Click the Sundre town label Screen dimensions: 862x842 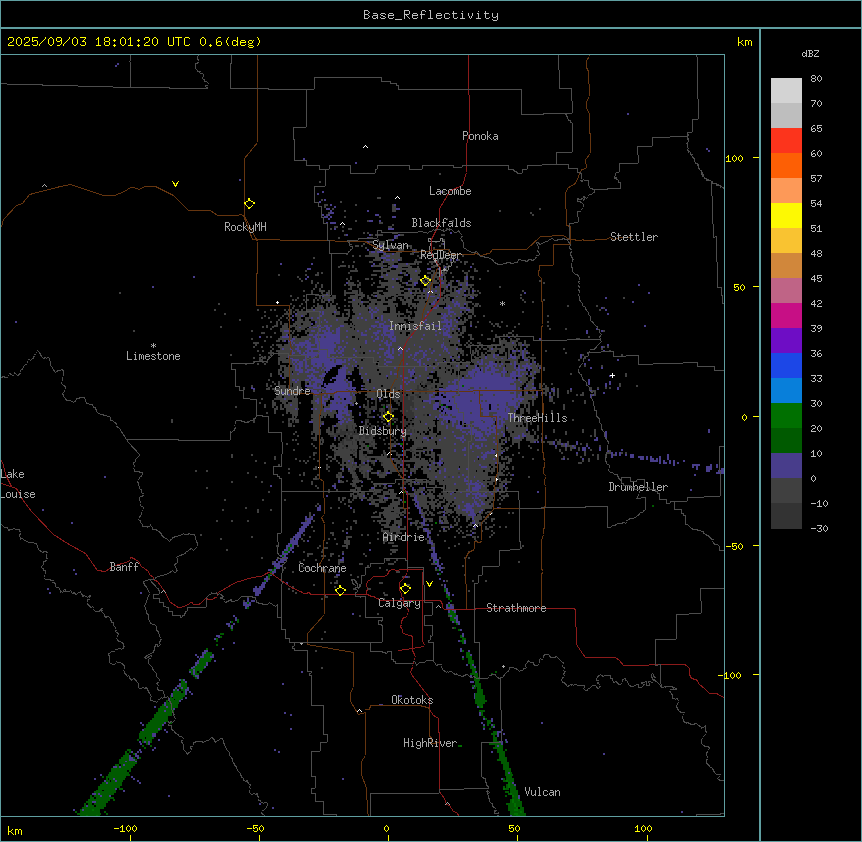pyautogui.click(x=292, y=391)
